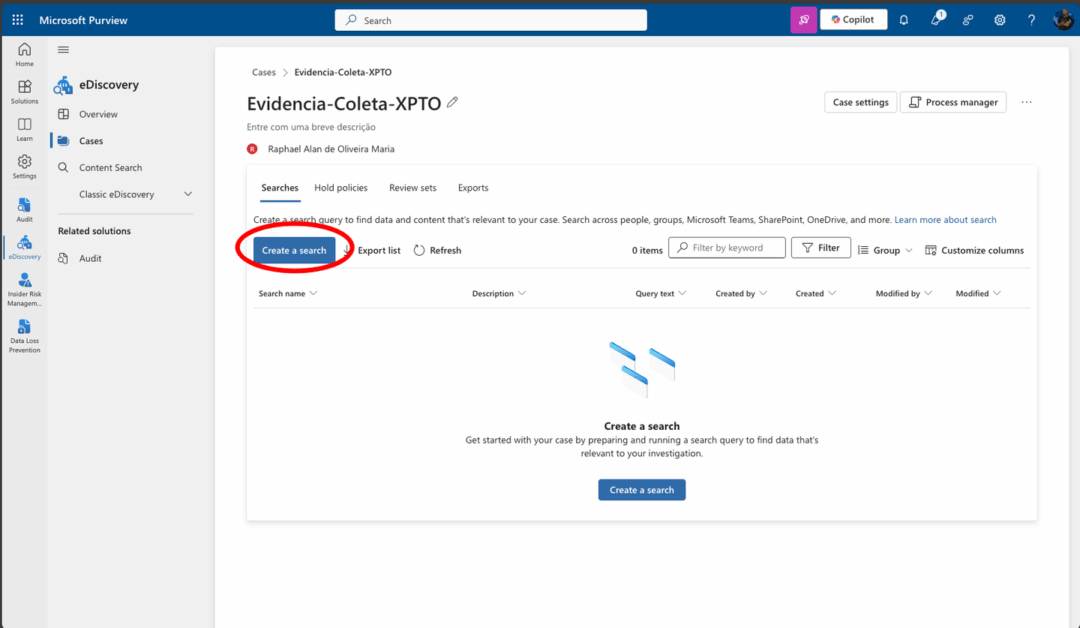
Task: Switch to the Hold policies tab
Action: click(341, 187)
